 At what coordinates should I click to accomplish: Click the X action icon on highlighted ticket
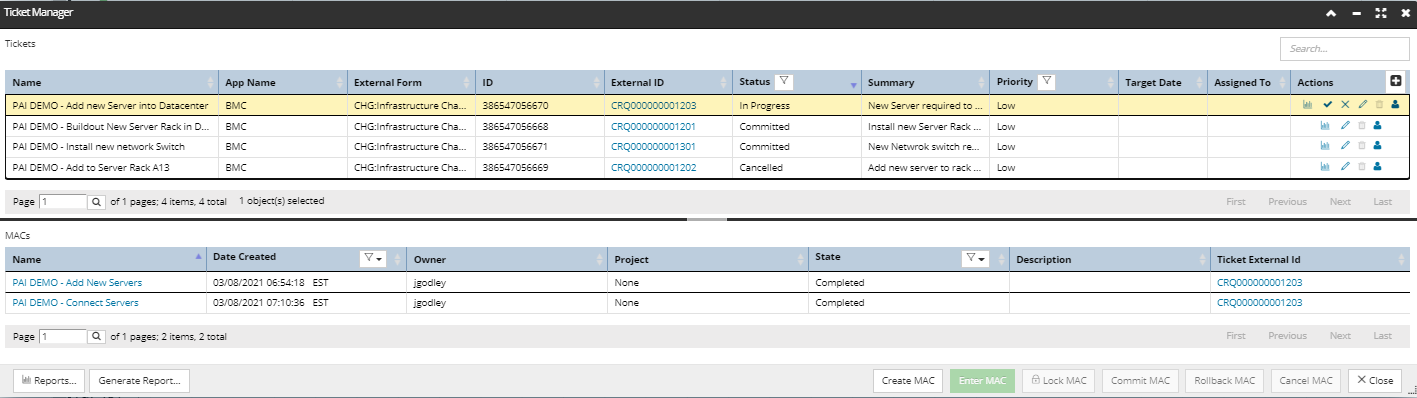pos(1345,104)
